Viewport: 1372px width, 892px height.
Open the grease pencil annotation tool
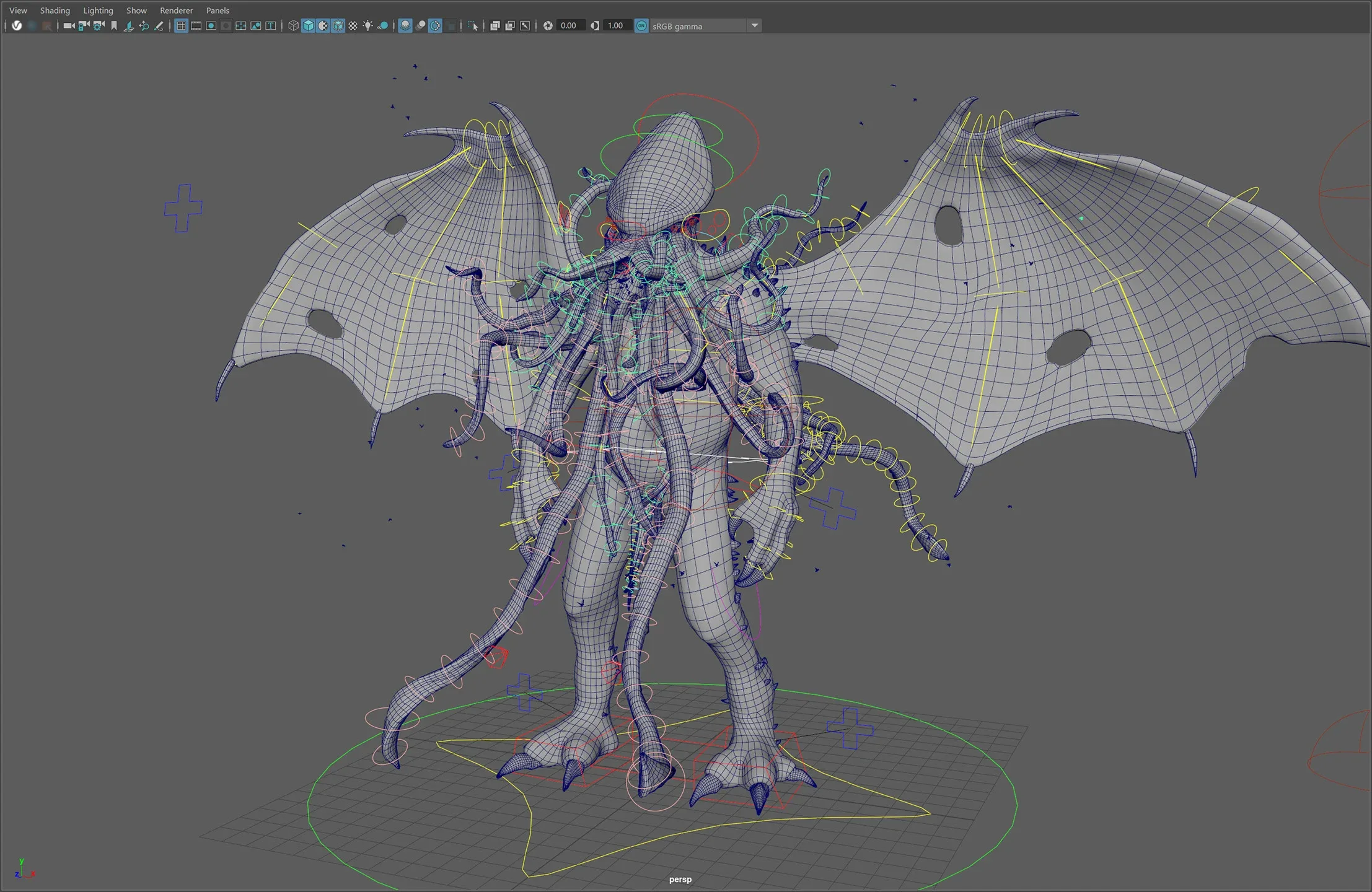(158, 25)
